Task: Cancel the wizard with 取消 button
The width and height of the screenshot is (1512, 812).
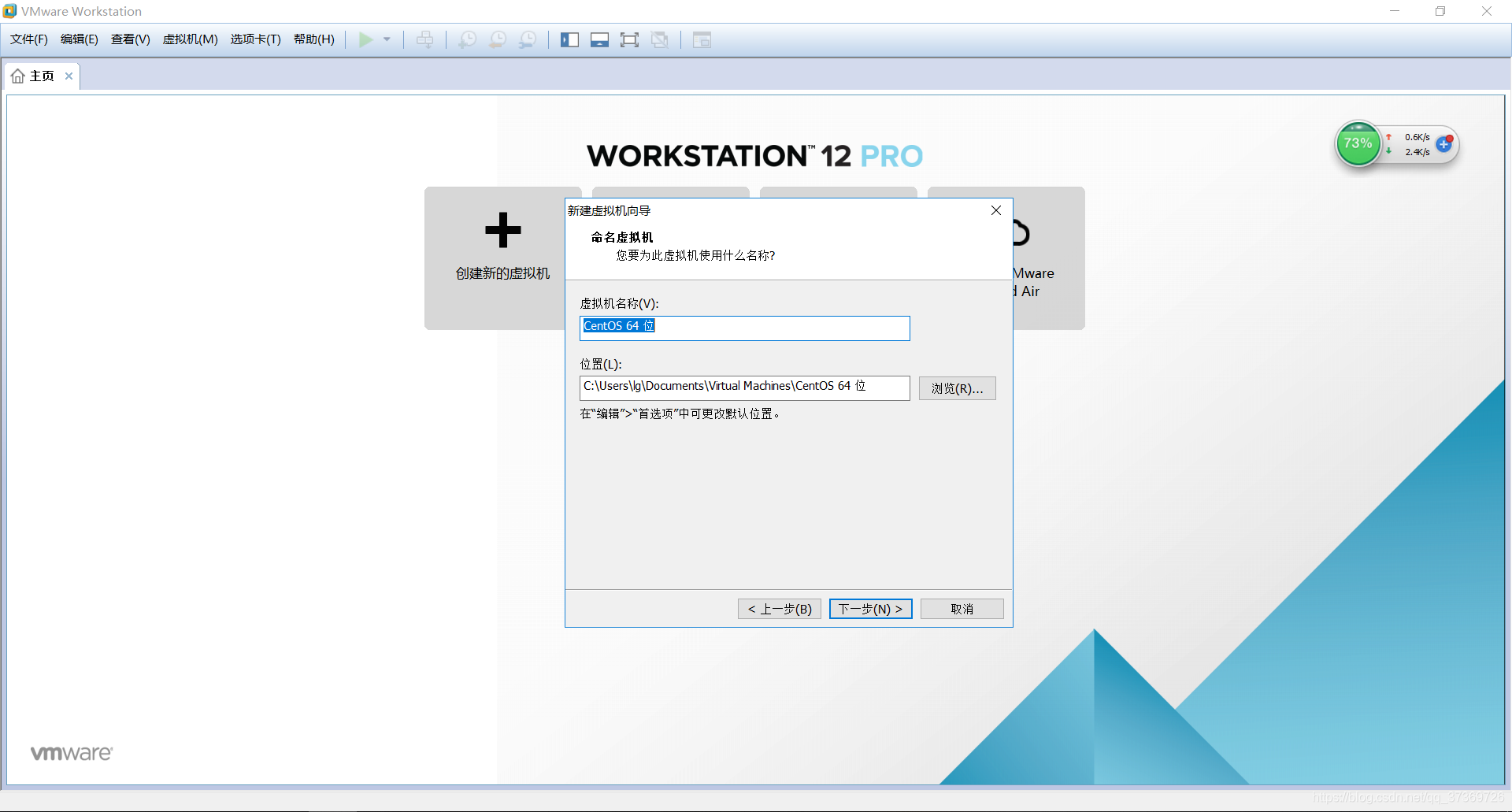Action: point(962,609)
